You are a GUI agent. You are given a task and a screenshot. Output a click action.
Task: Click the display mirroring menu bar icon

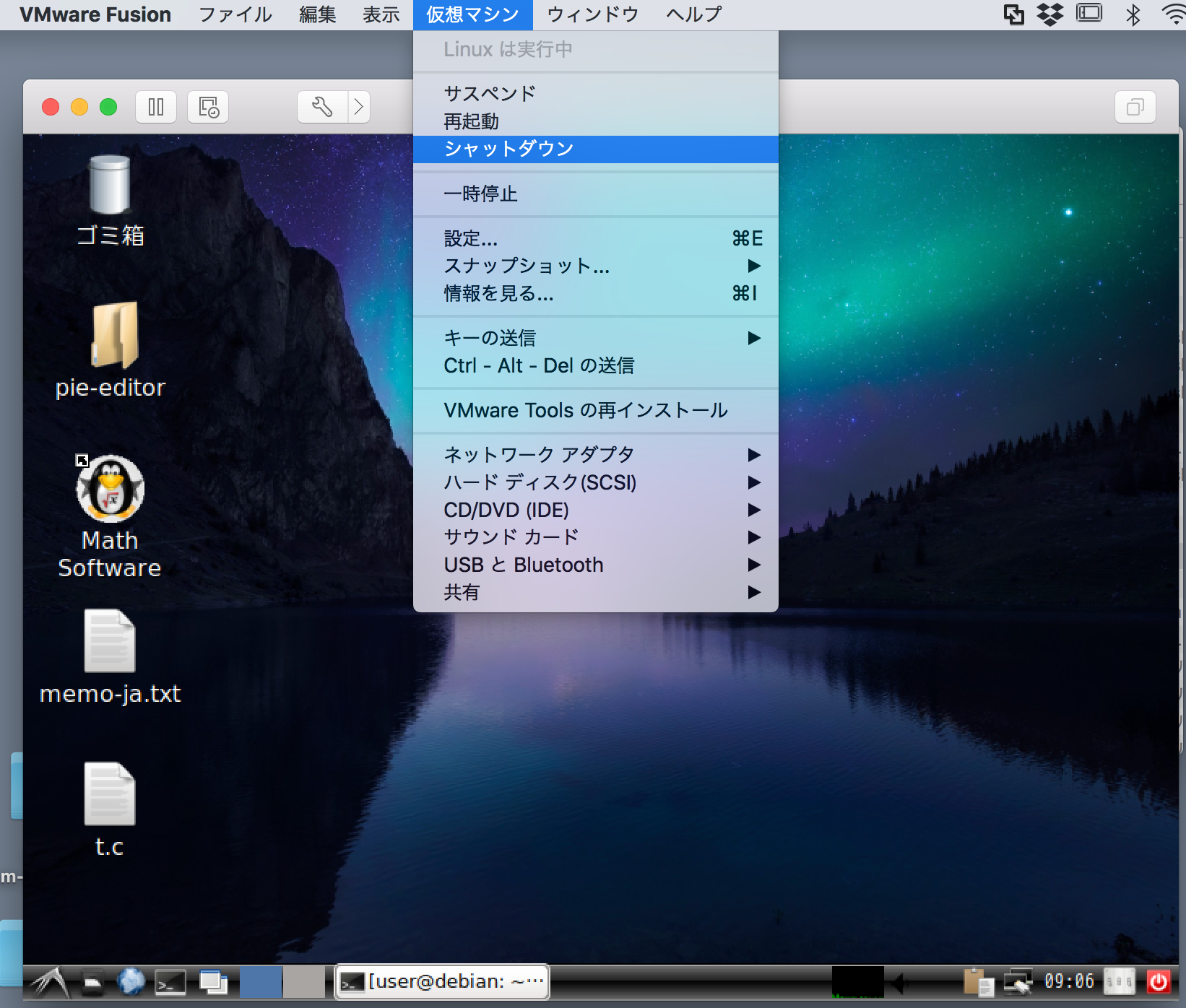point(1089,13)
